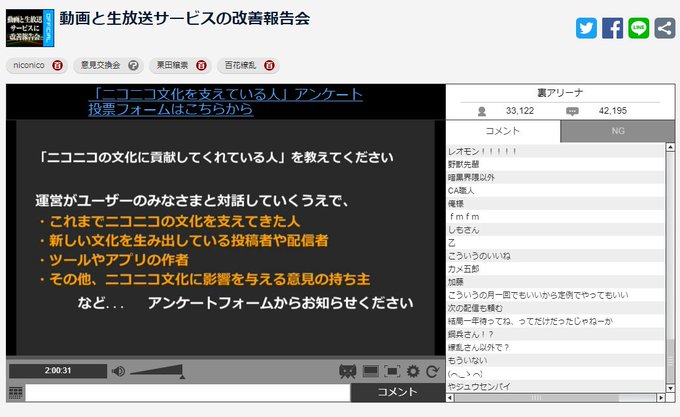The width and height of the screenshot is (680, 417).
Task: Select comment もういない
Action: (x=555, y=360)
